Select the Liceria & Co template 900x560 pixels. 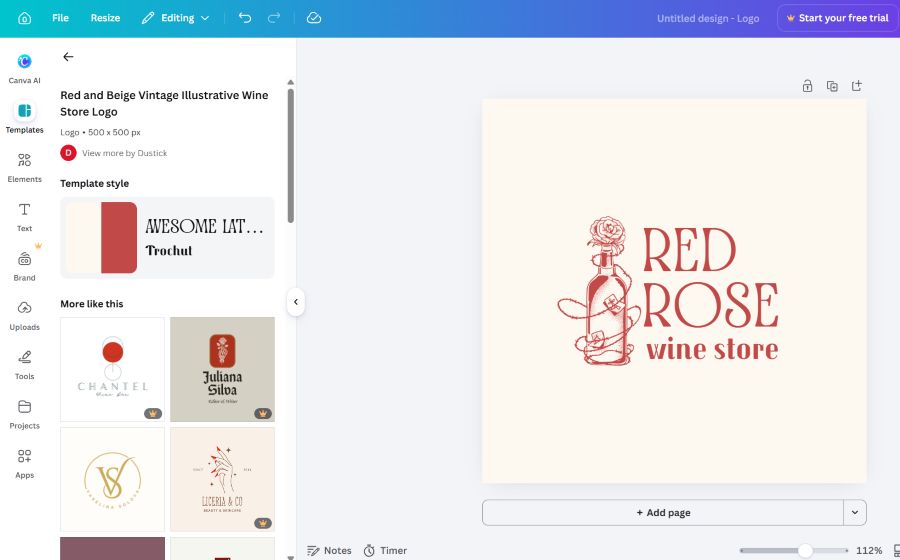tap(223, 479)
